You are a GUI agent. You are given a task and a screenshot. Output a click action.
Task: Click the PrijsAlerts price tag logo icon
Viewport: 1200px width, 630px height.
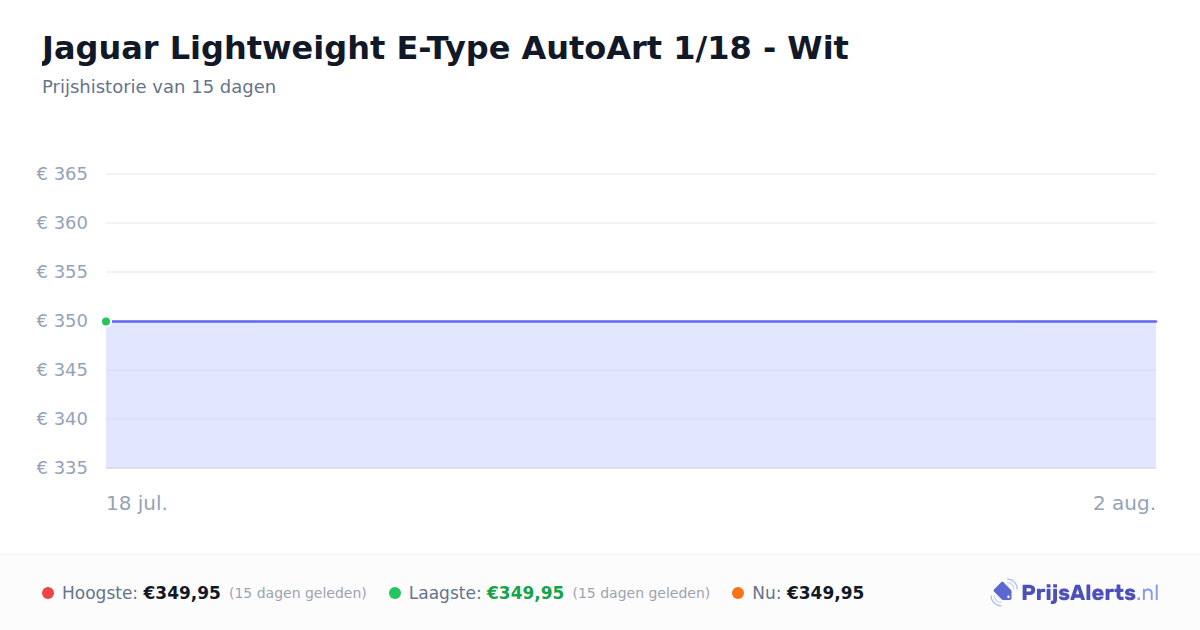[x=1004, y=593]
